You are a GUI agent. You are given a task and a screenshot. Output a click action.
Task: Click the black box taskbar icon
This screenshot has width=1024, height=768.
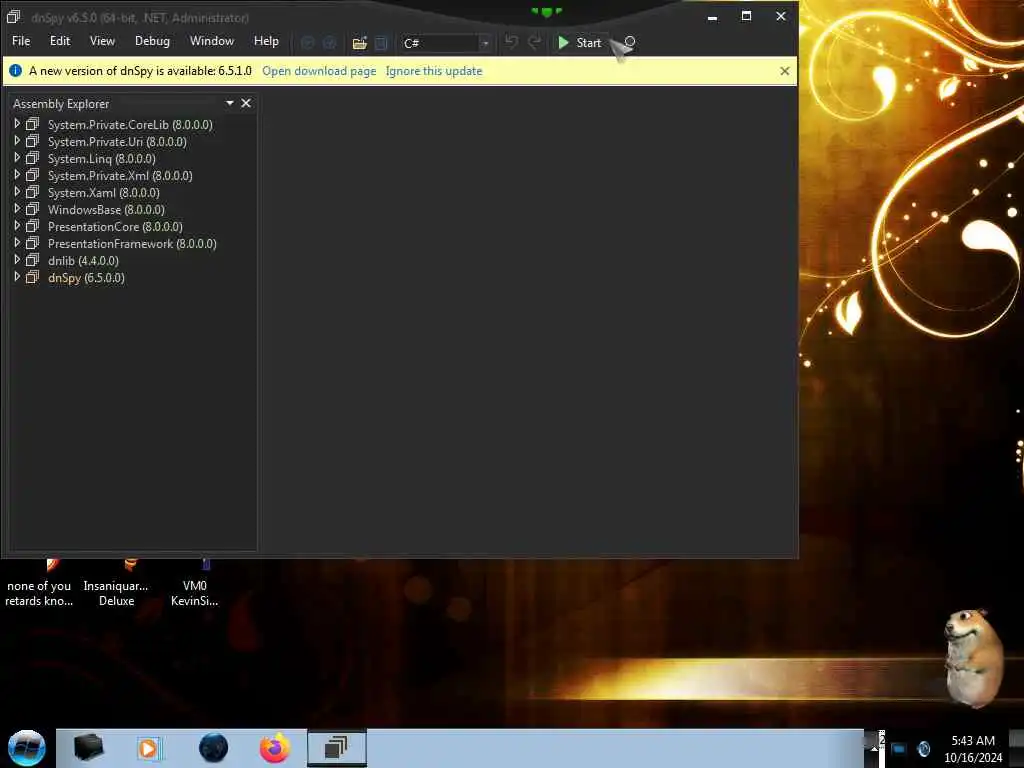point(88,748)
